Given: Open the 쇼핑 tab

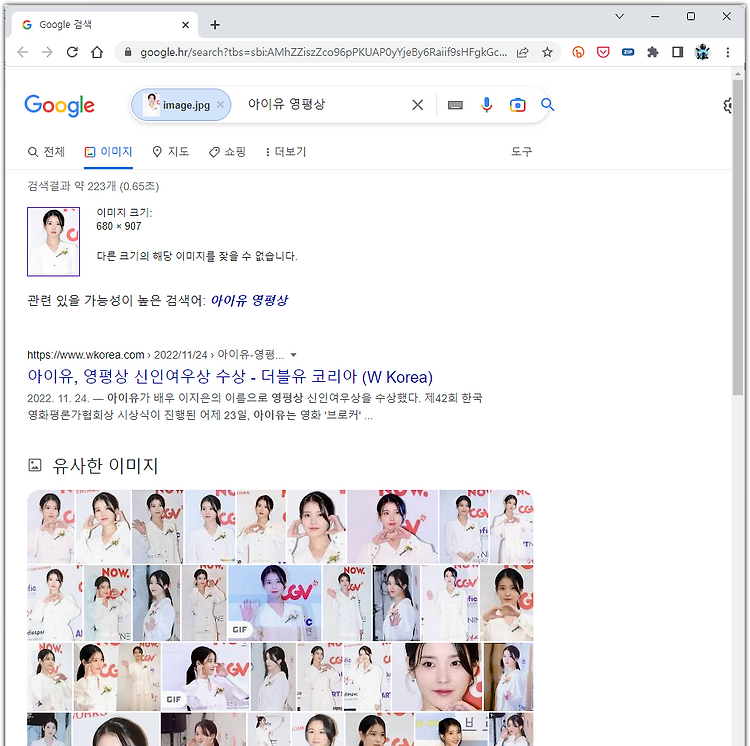Looking at the screenshot, I should tap(227, 152).
